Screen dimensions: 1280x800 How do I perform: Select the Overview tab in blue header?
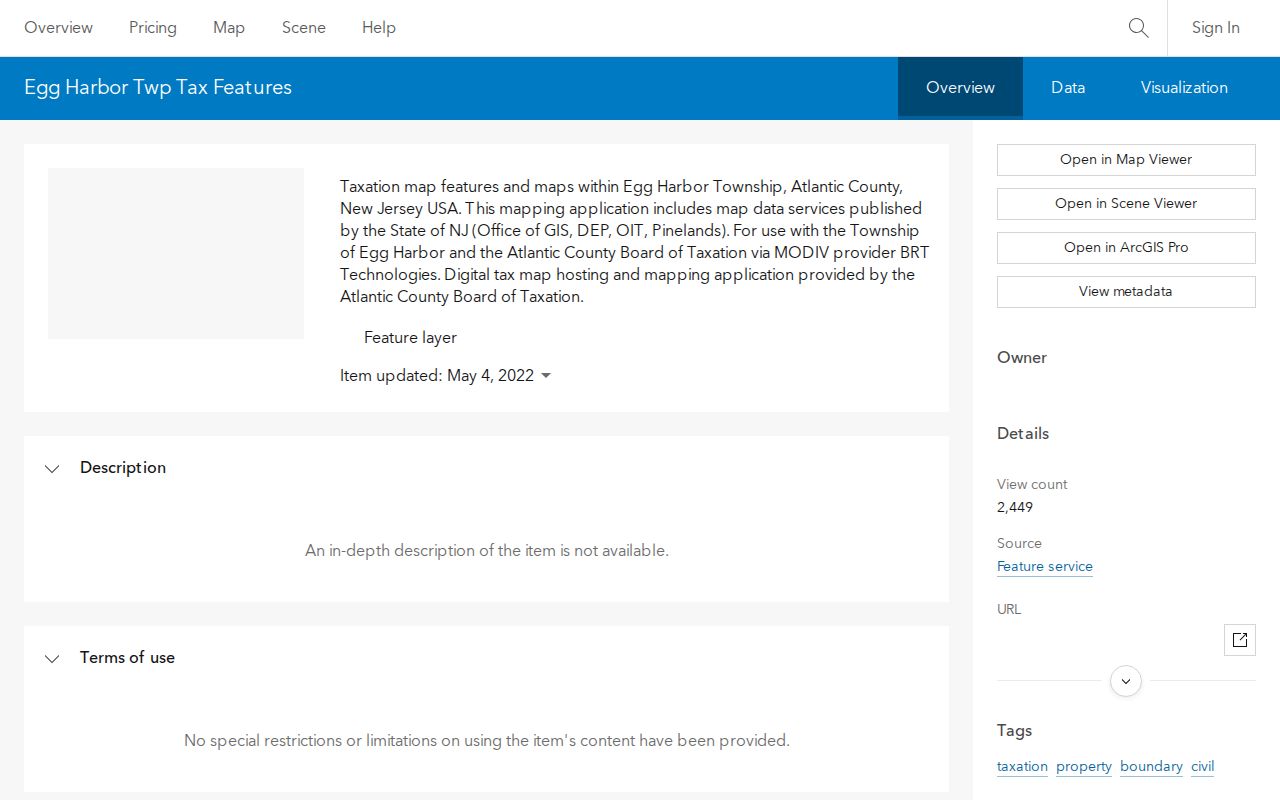coord(960,87)
